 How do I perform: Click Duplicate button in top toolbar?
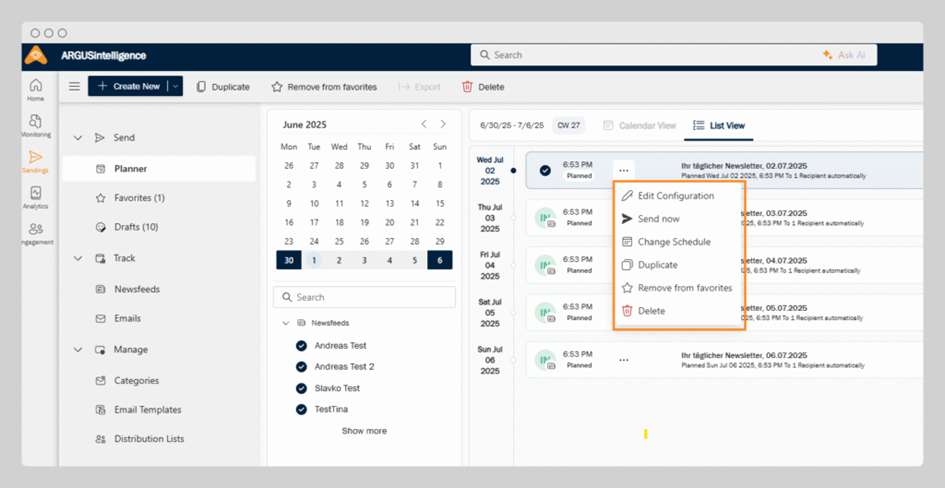click(x=223, y=87)
